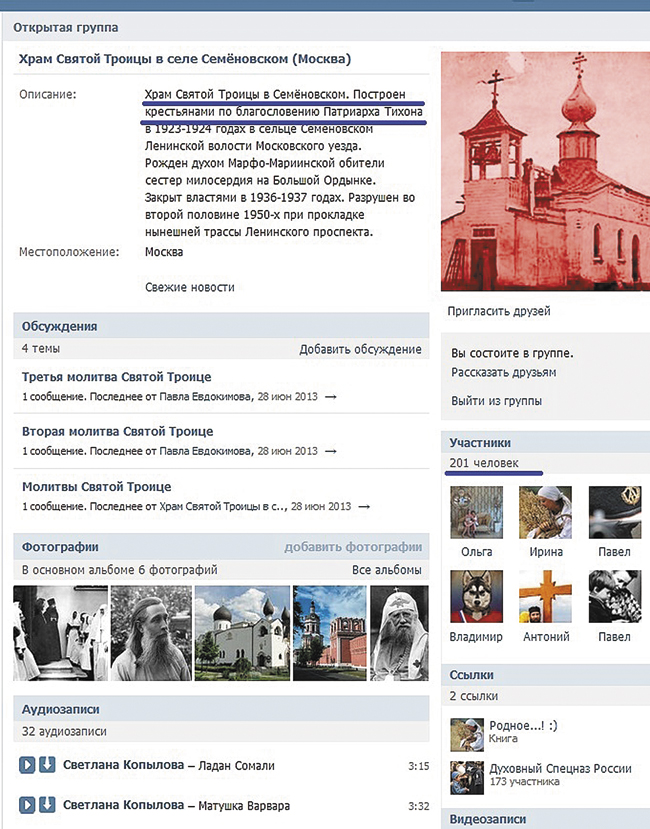Click the location value Москва

pos(164,252)
